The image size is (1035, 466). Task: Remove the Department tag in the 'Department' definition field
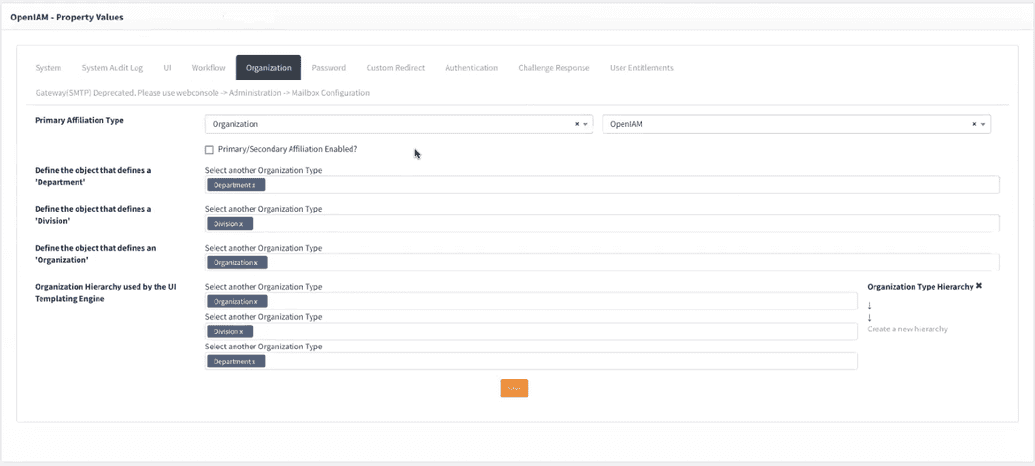coord(254,185)
